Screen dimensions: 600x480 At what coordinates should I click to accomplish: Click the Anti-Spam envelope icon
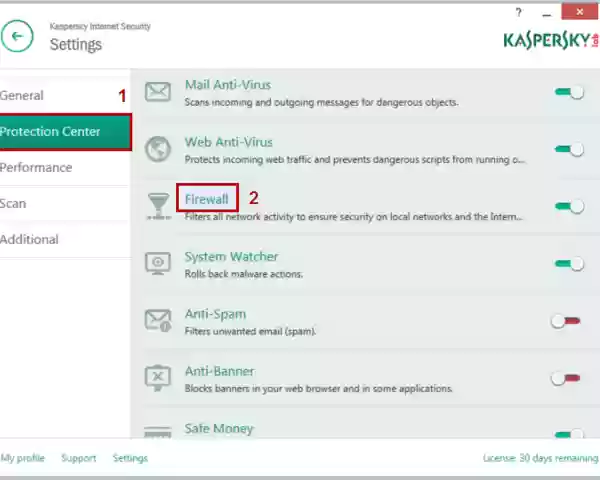(158, 320)
